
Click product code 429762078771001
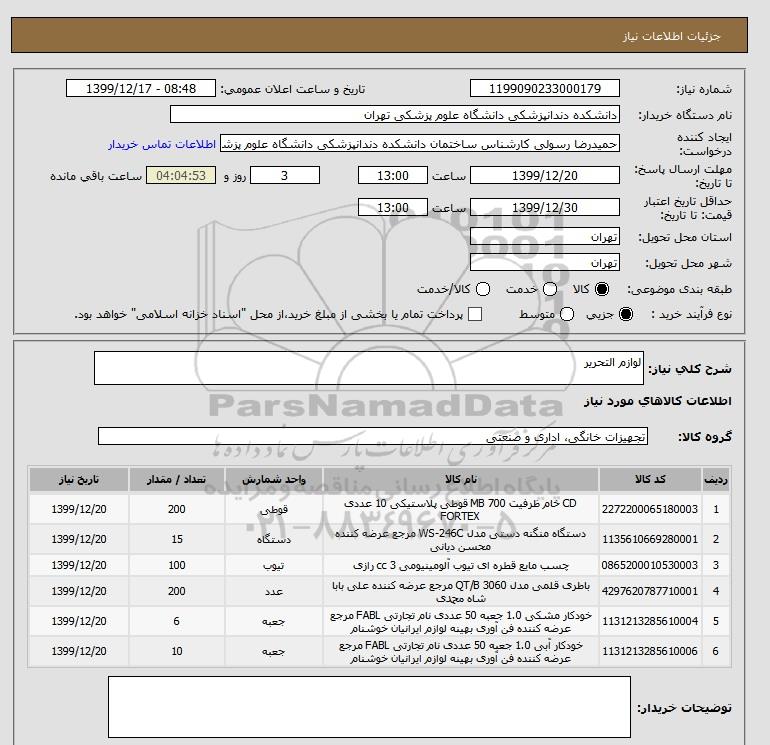click(x=650, y=591)
